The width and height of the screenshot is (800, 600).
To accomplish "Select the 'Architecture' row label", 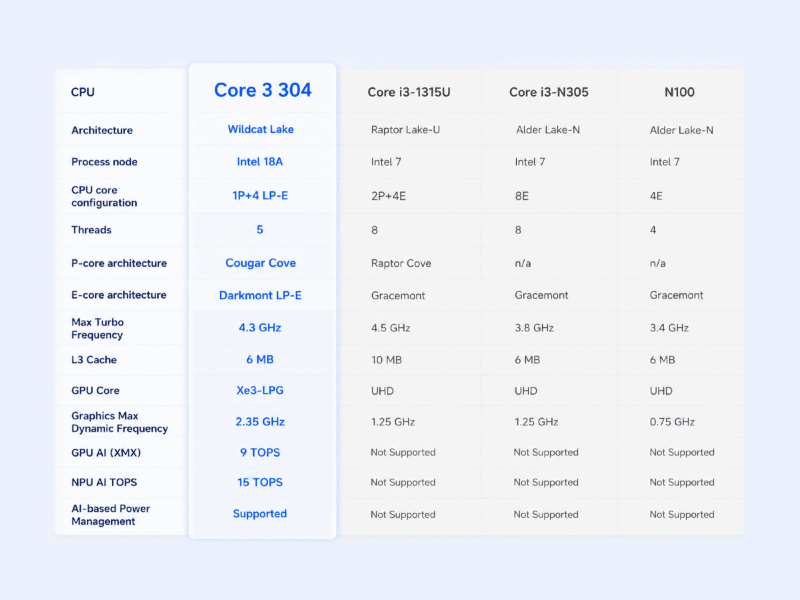I will pos(102,130).
